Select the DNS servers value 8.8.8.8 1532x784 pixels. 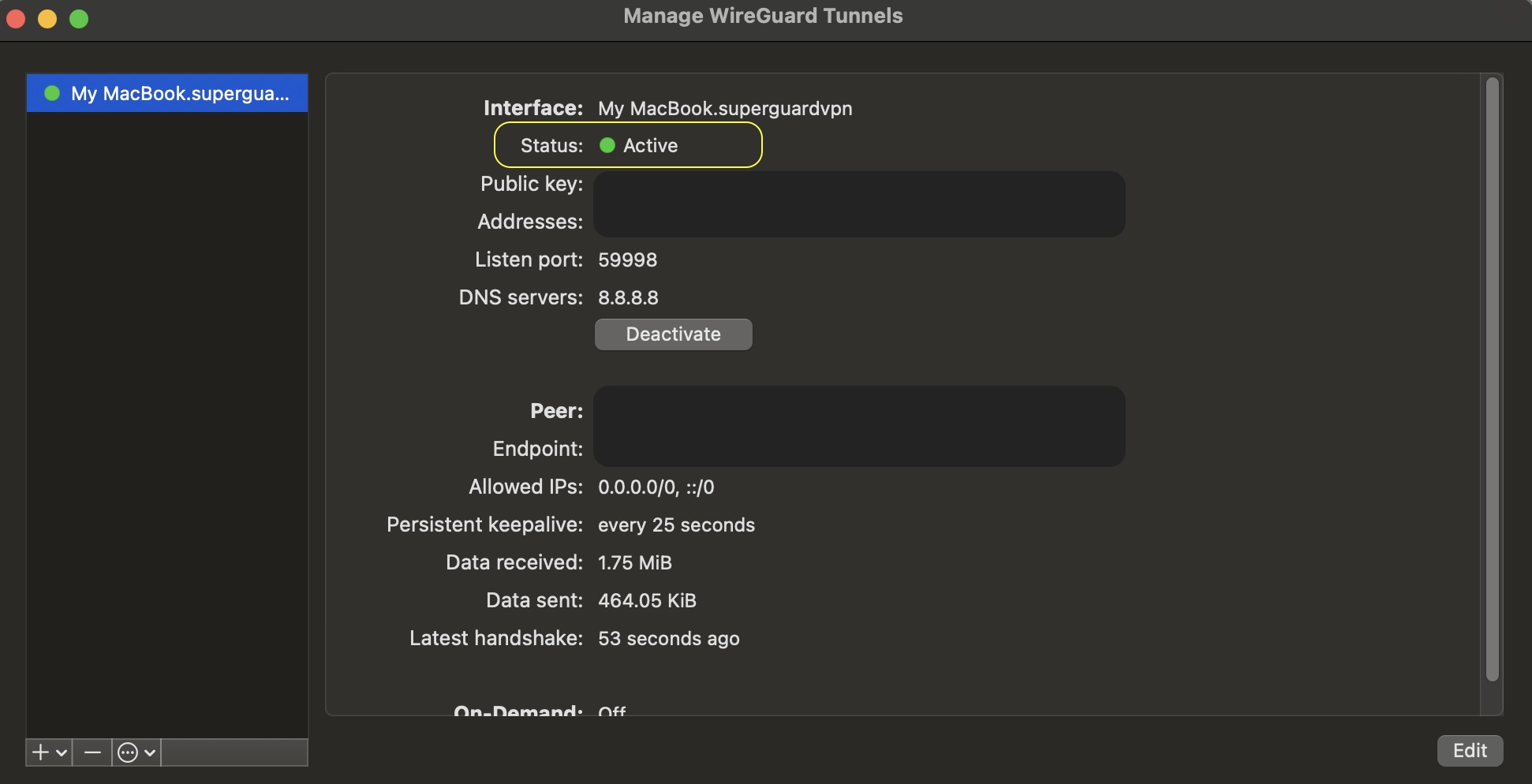[628, 297]
